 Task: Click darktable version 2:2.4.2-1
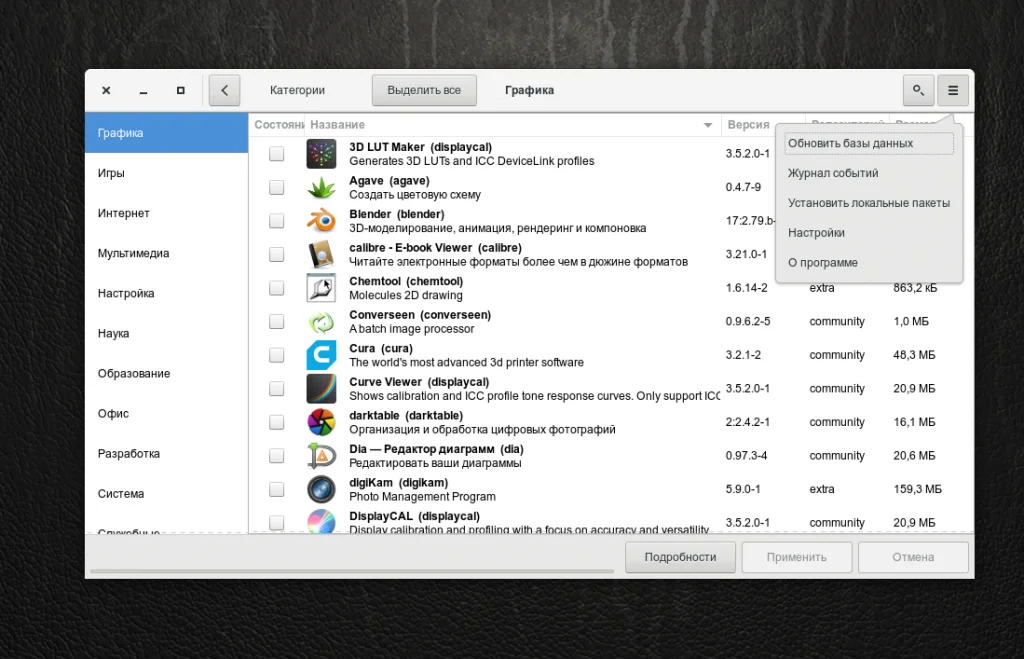(x=747, y=423)
